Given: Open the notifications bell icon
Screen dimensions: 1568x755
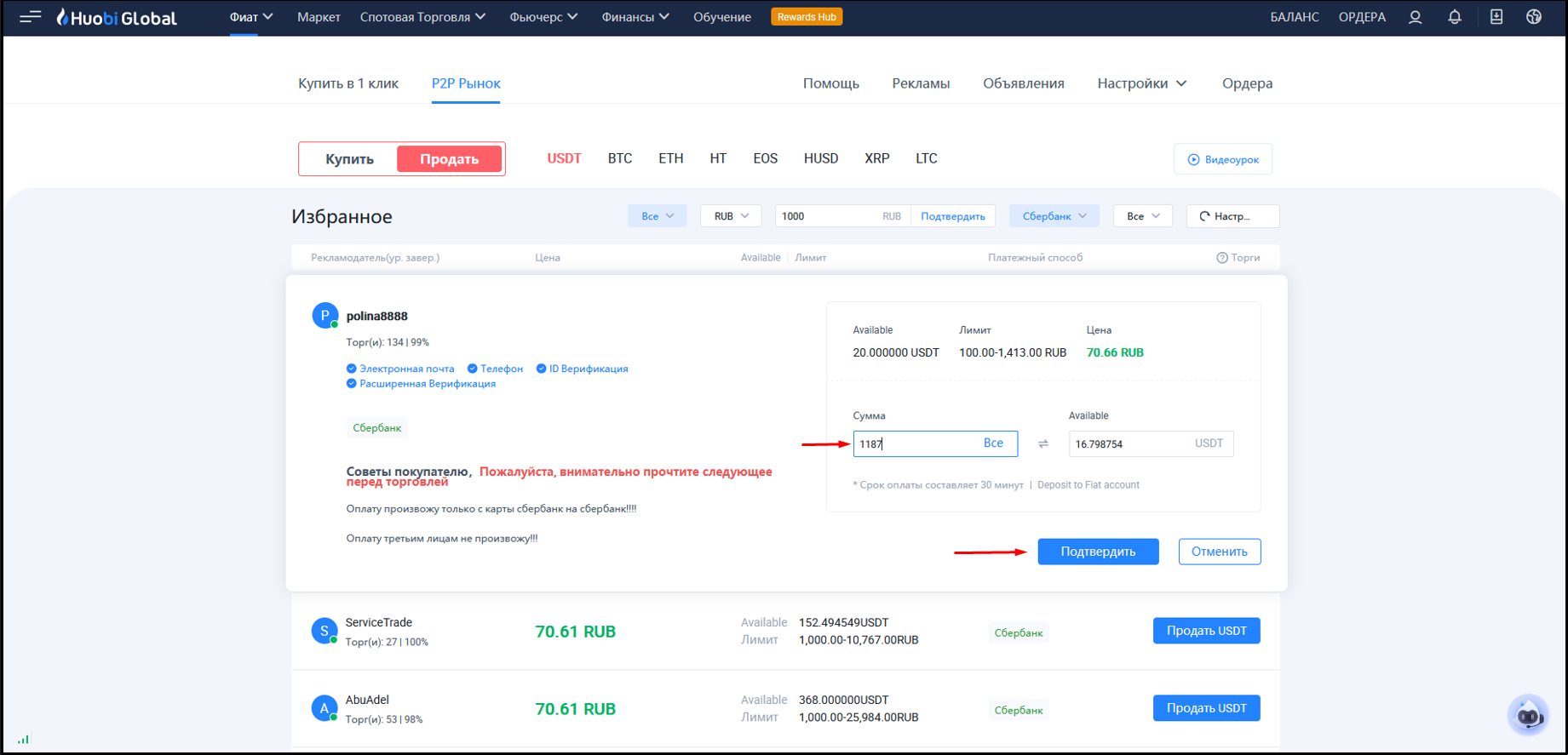Looking at the screenshot, I should point(1455,17).
